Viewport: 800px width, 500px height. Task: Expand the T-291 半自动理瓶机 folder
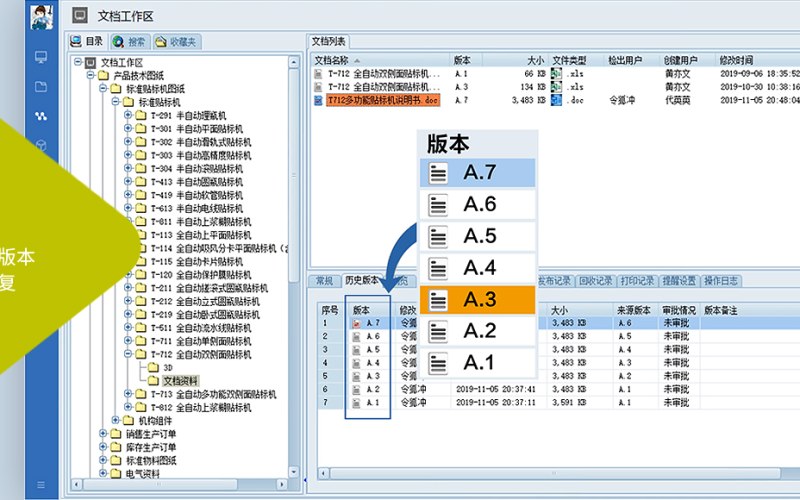point(128,115)
